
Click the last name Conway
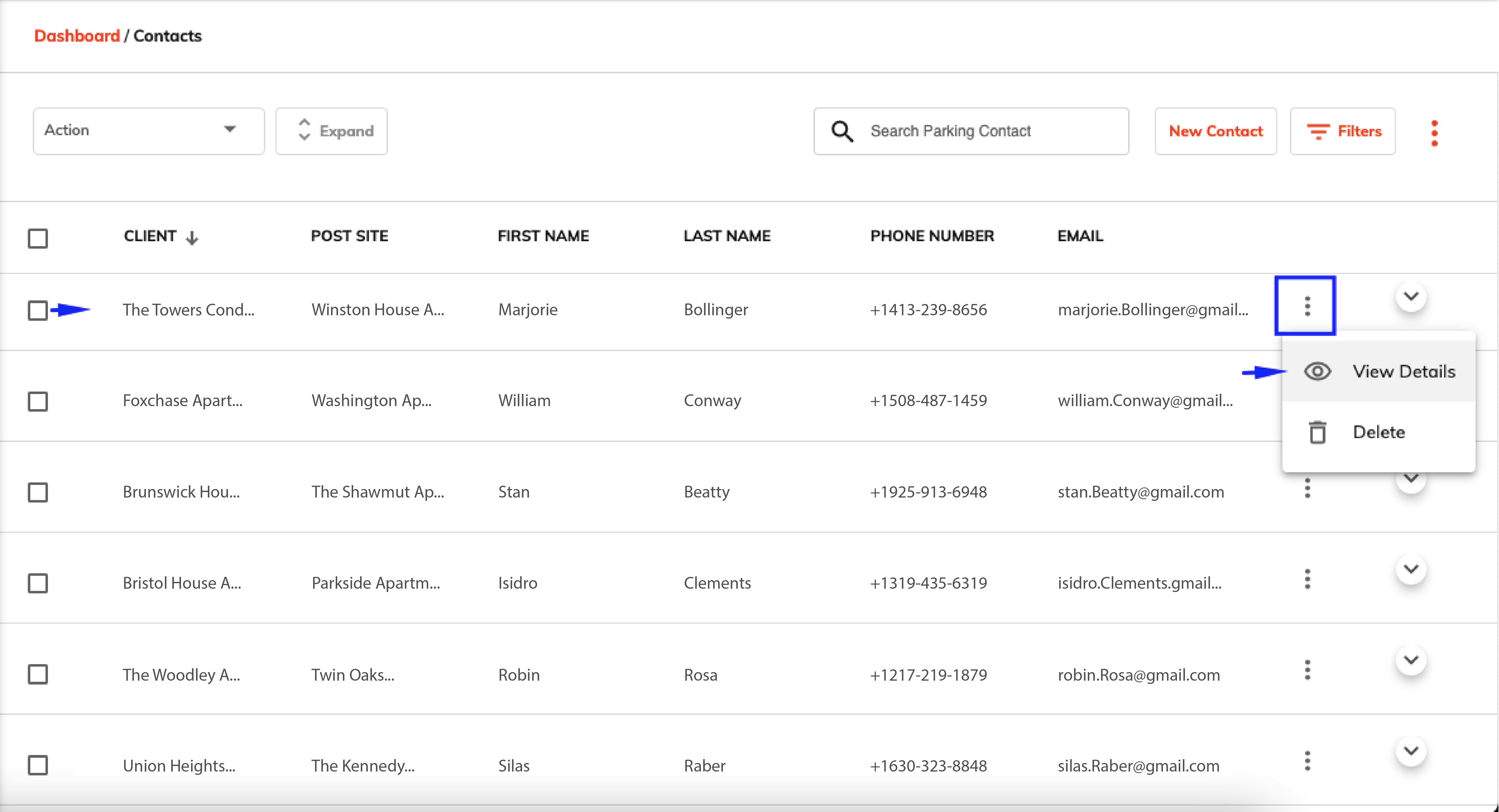[x=712, y=400]
